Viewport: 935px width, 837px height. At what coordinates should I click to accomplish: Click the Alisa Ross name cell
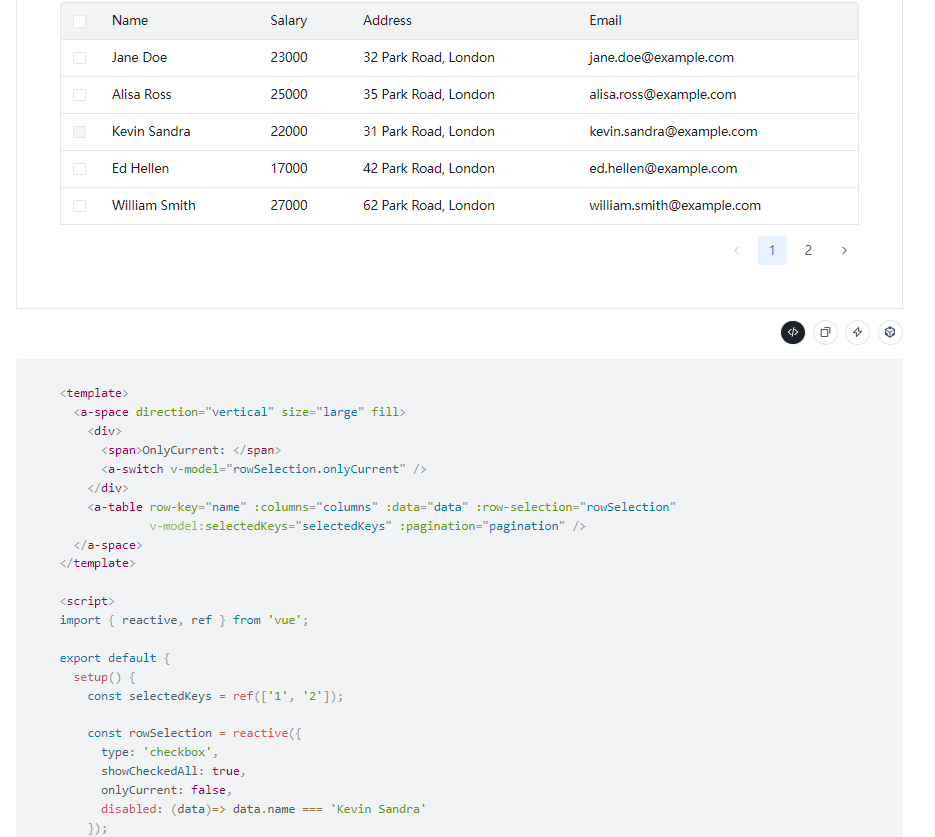[x=141, y=94]
